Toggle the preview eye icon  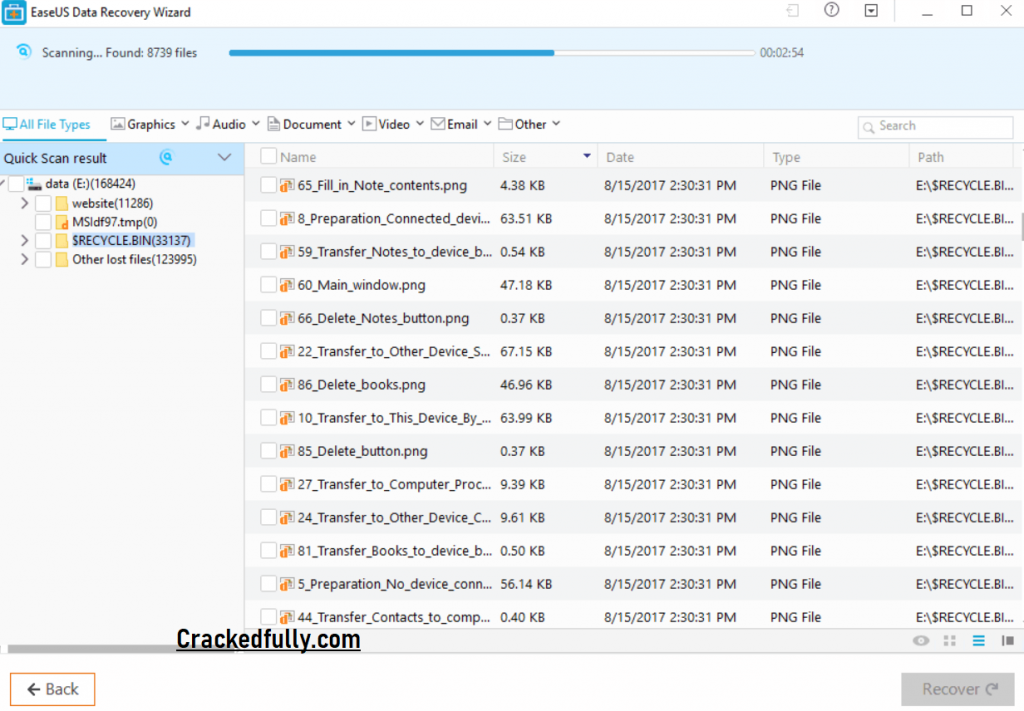[x=921, y=640]
